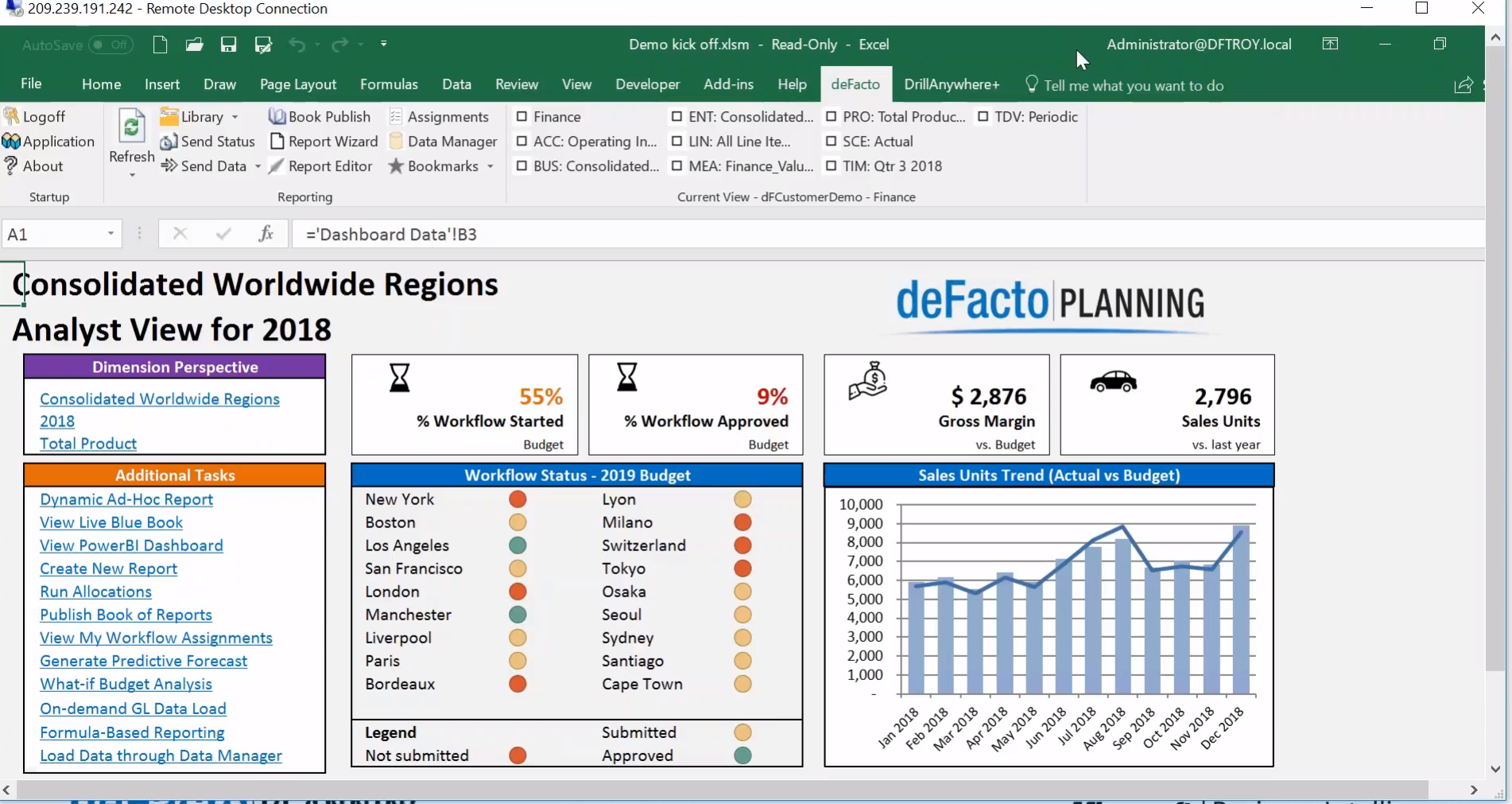Viewport: 1512px width, 804px height.
Task: Switch to the Formulas ribbon tab
Action: [x=389, y=84]
